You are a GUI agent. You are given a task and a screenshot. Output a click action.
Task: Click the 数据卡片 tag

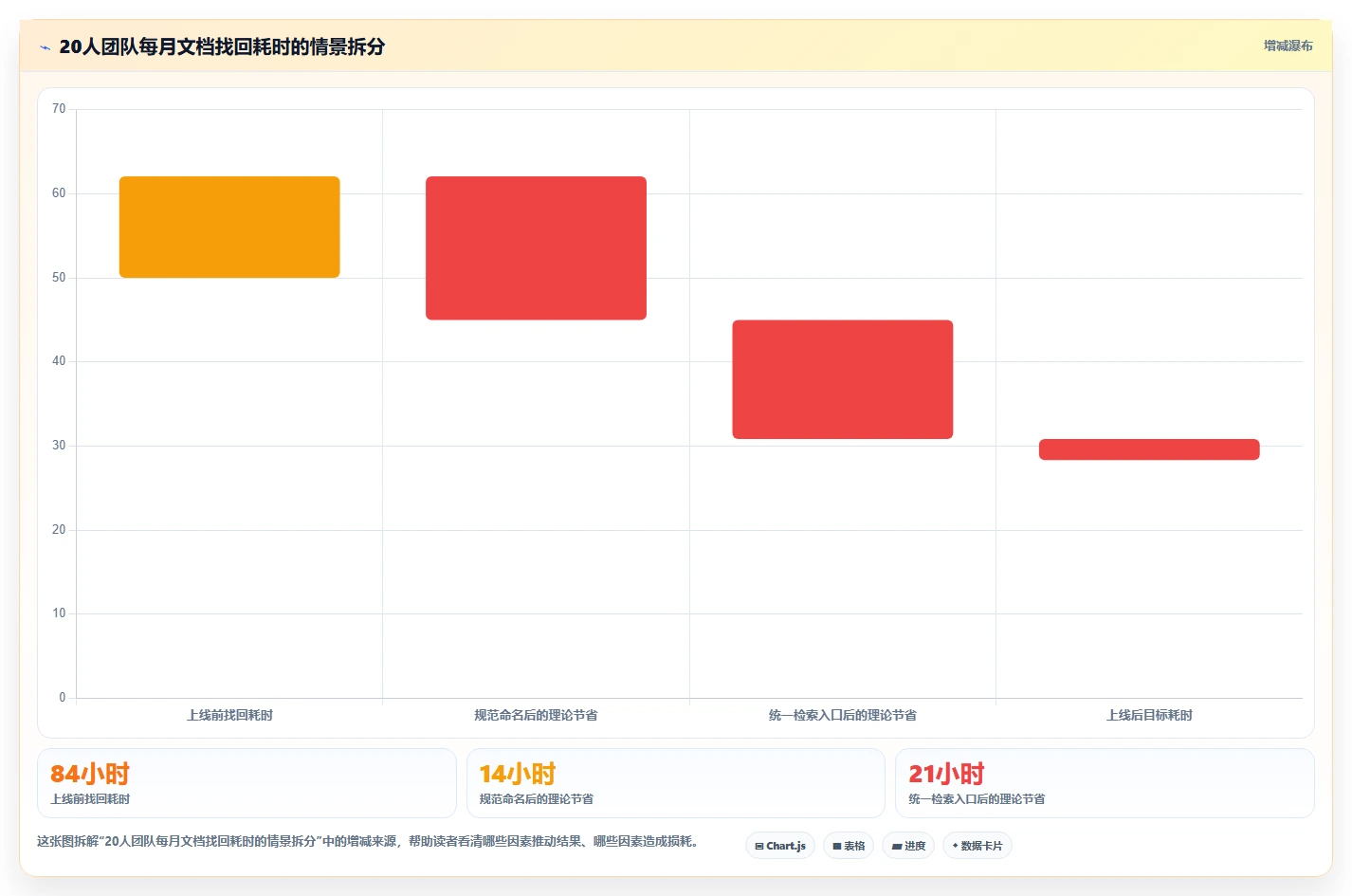977,846
